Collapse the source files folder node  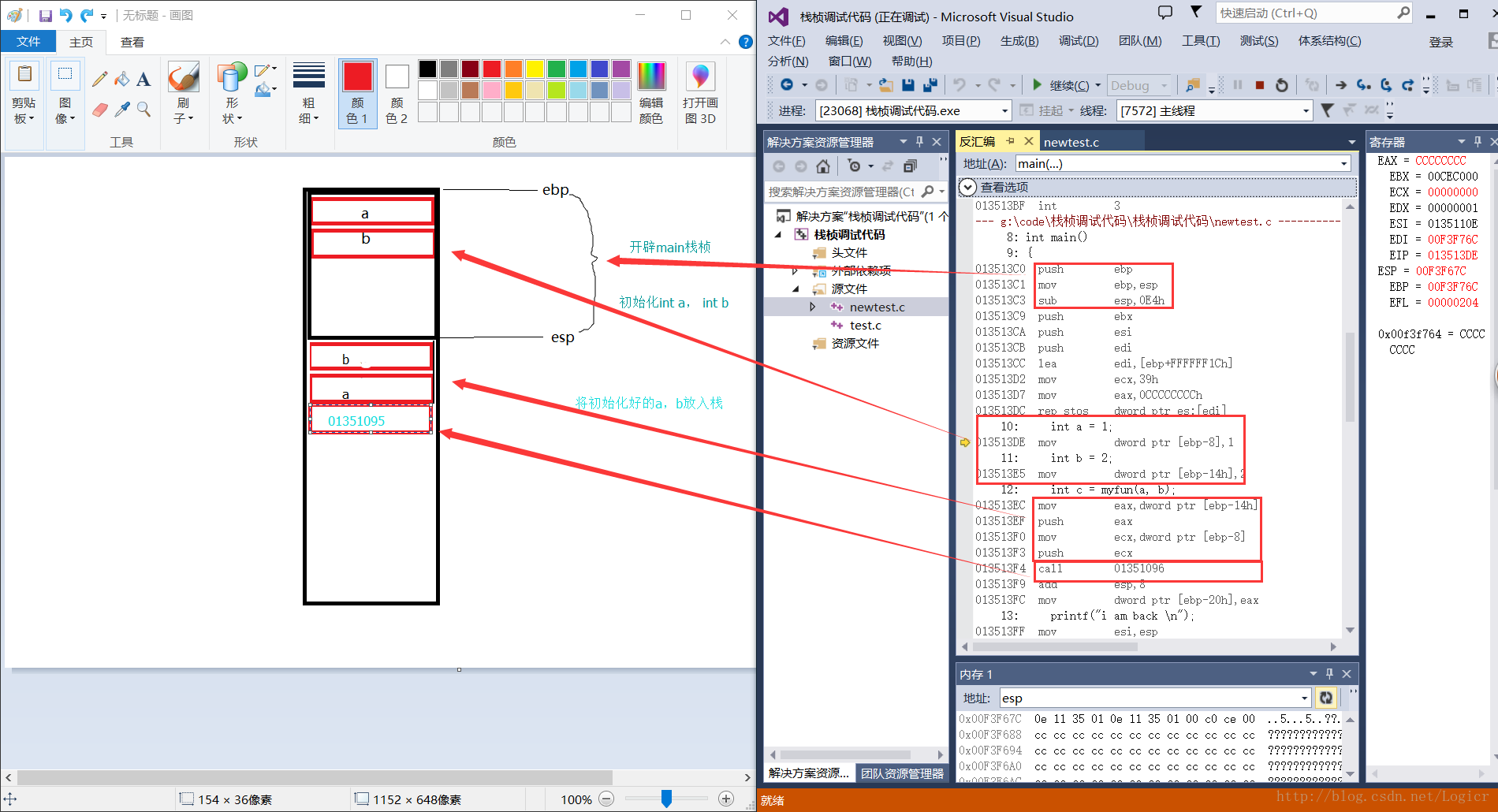[x=796, y=289]
